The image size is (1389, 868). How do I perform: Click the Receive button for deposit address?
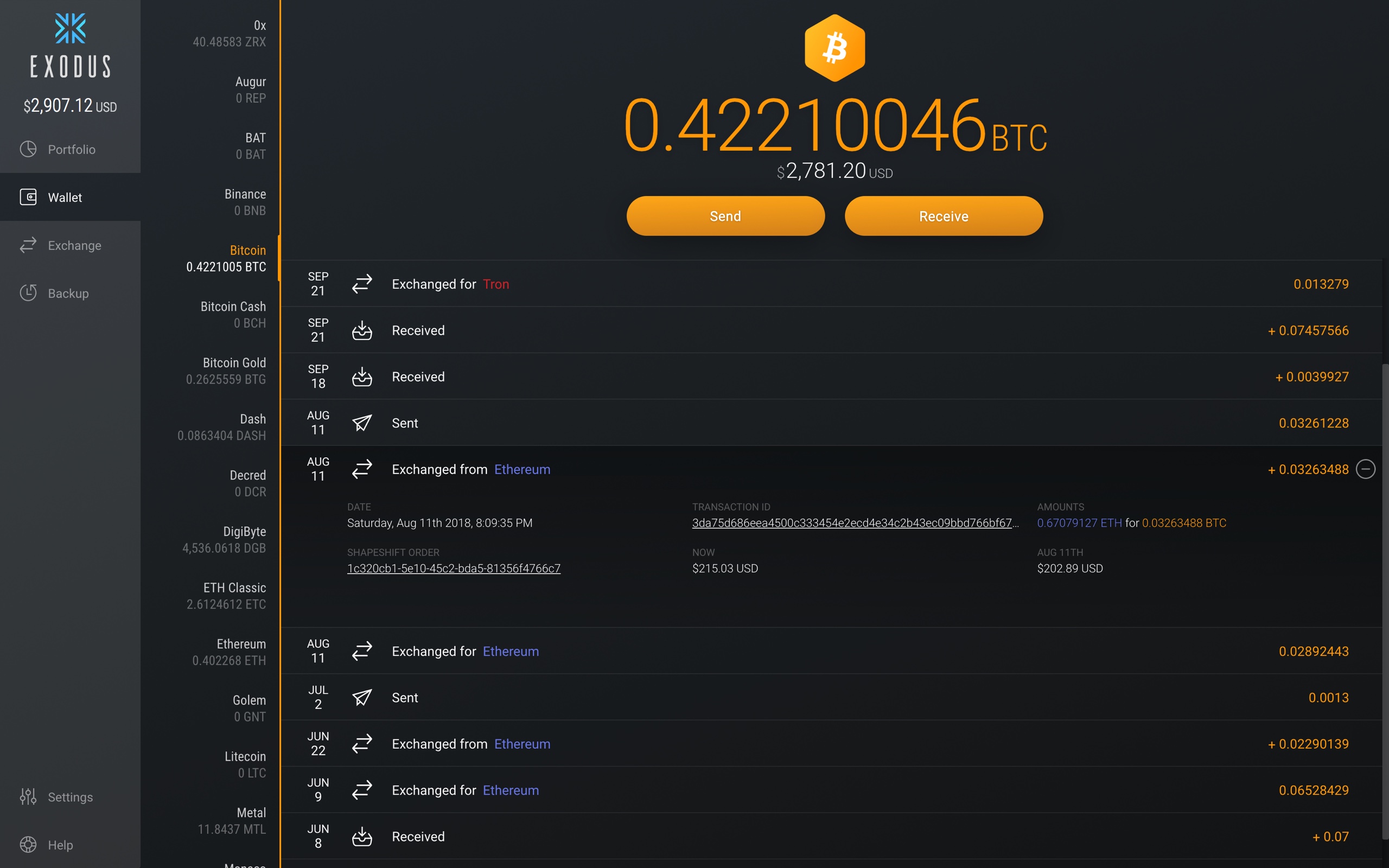click(x=943, y=216)
